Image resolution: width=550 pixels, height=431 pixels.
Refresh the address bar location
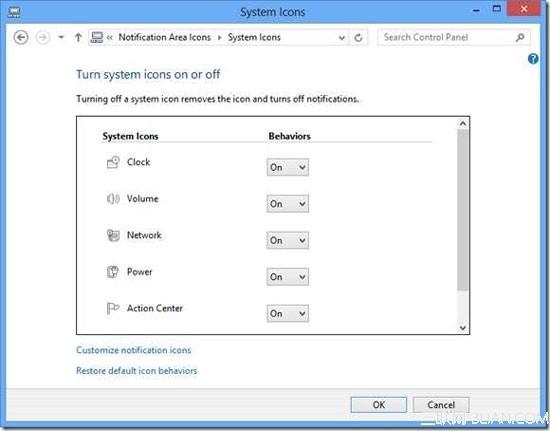(358, 38)
